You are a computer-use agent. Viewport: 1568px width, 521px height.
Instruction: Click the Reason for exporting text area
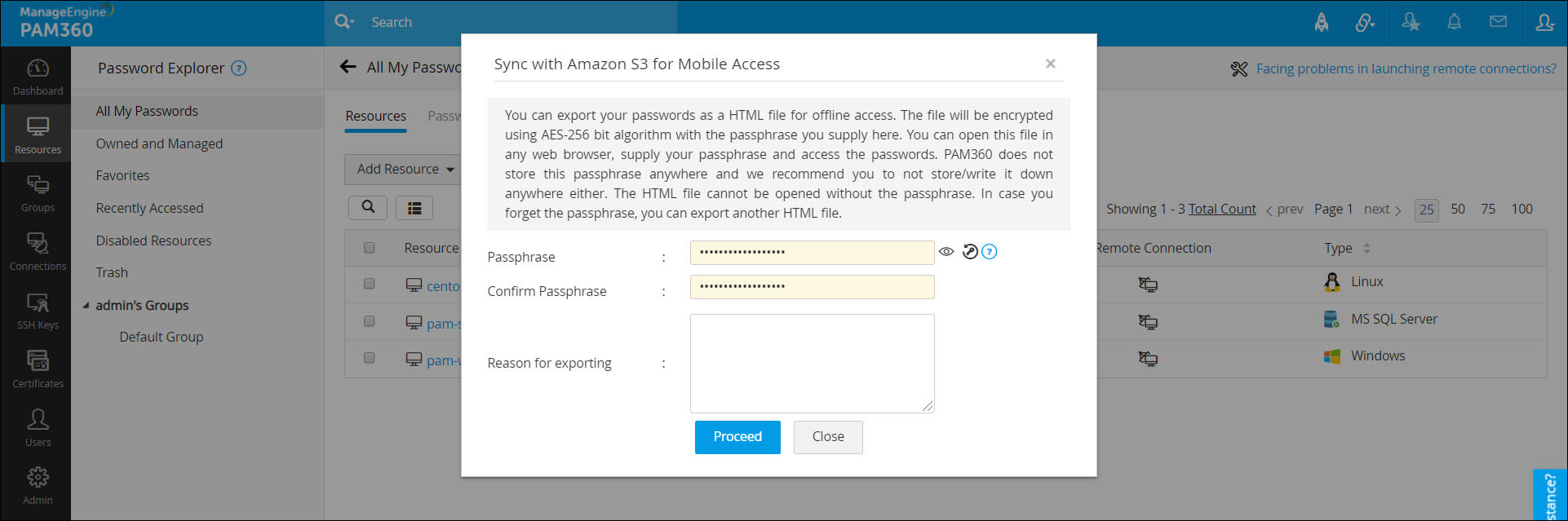click(x=812, y=363)
